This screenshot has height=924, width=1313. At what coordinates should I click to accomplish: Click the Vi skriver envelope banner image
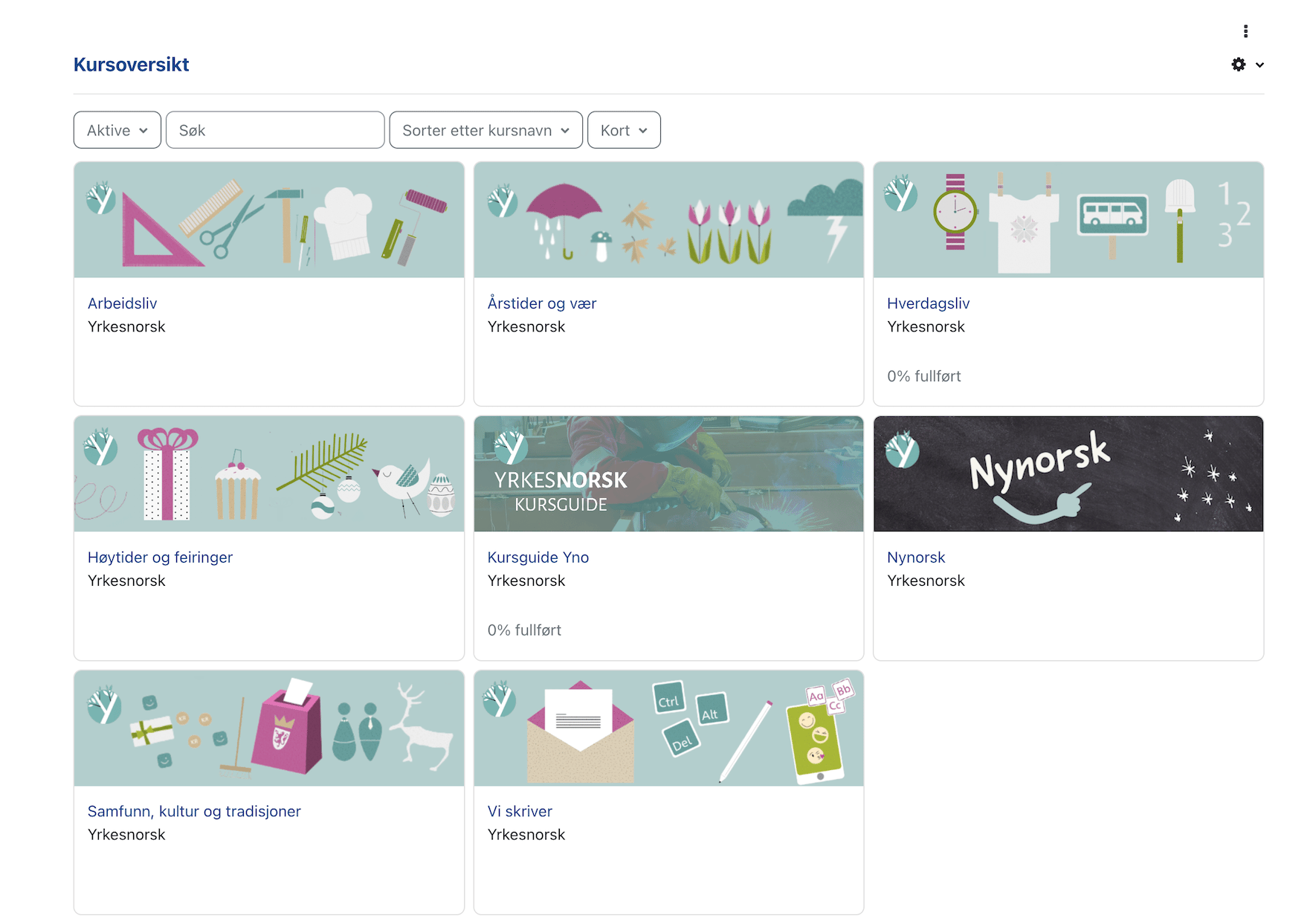(x=668, y=728)
